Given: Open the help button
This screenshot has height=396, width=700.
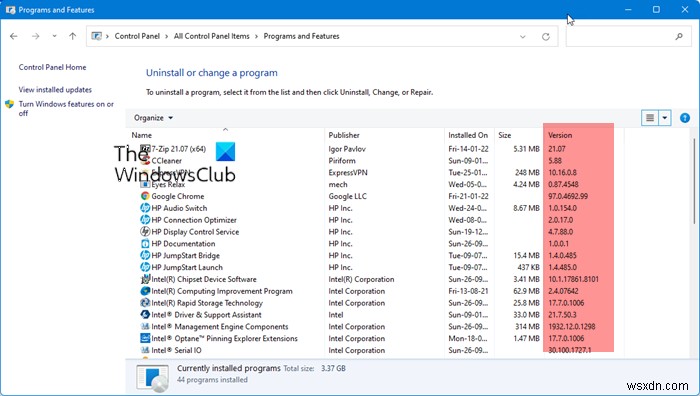Looking at the screenshot, I should tap(685, 118).
